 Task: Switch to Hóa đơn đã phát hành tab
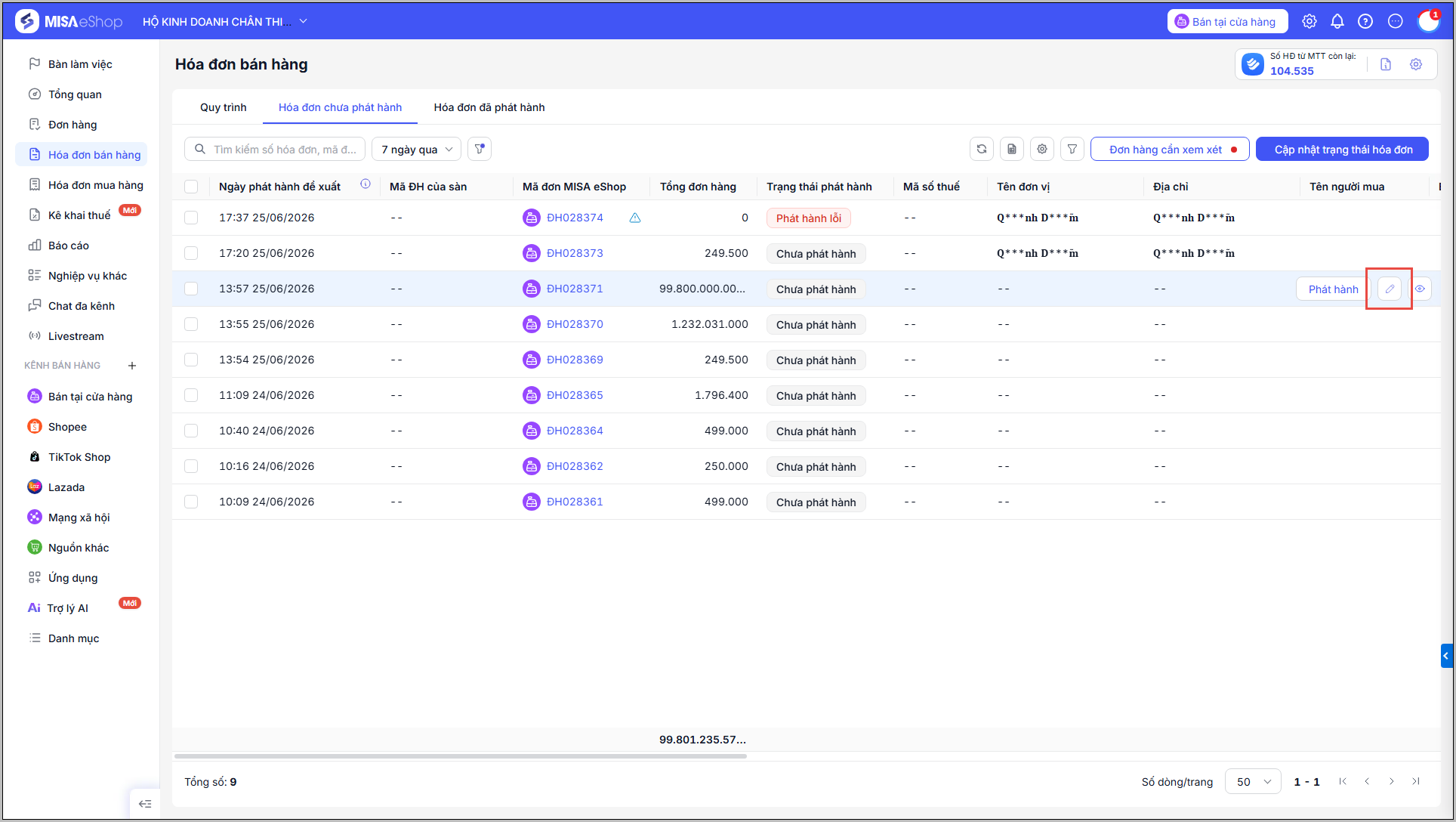click(489, 107)
